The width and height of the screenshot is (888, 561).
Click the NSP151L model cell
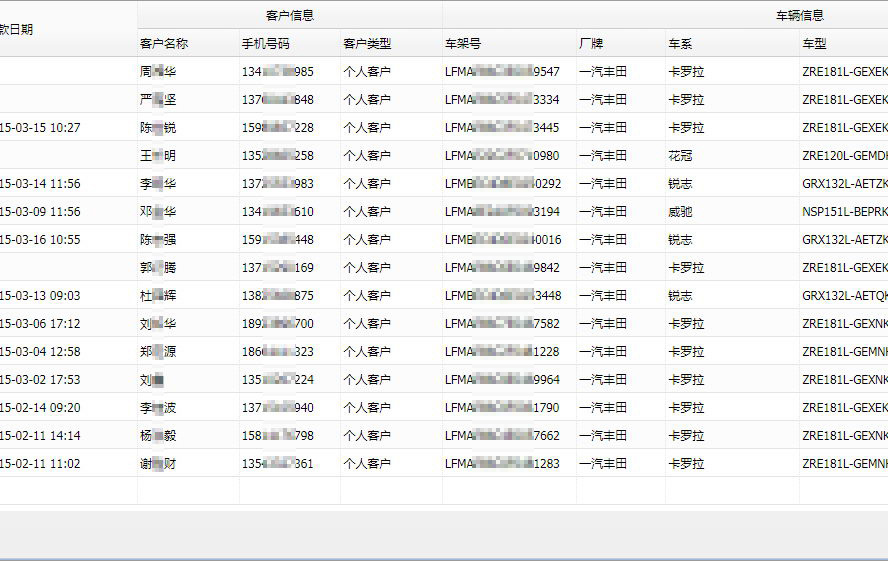(844, 212)
